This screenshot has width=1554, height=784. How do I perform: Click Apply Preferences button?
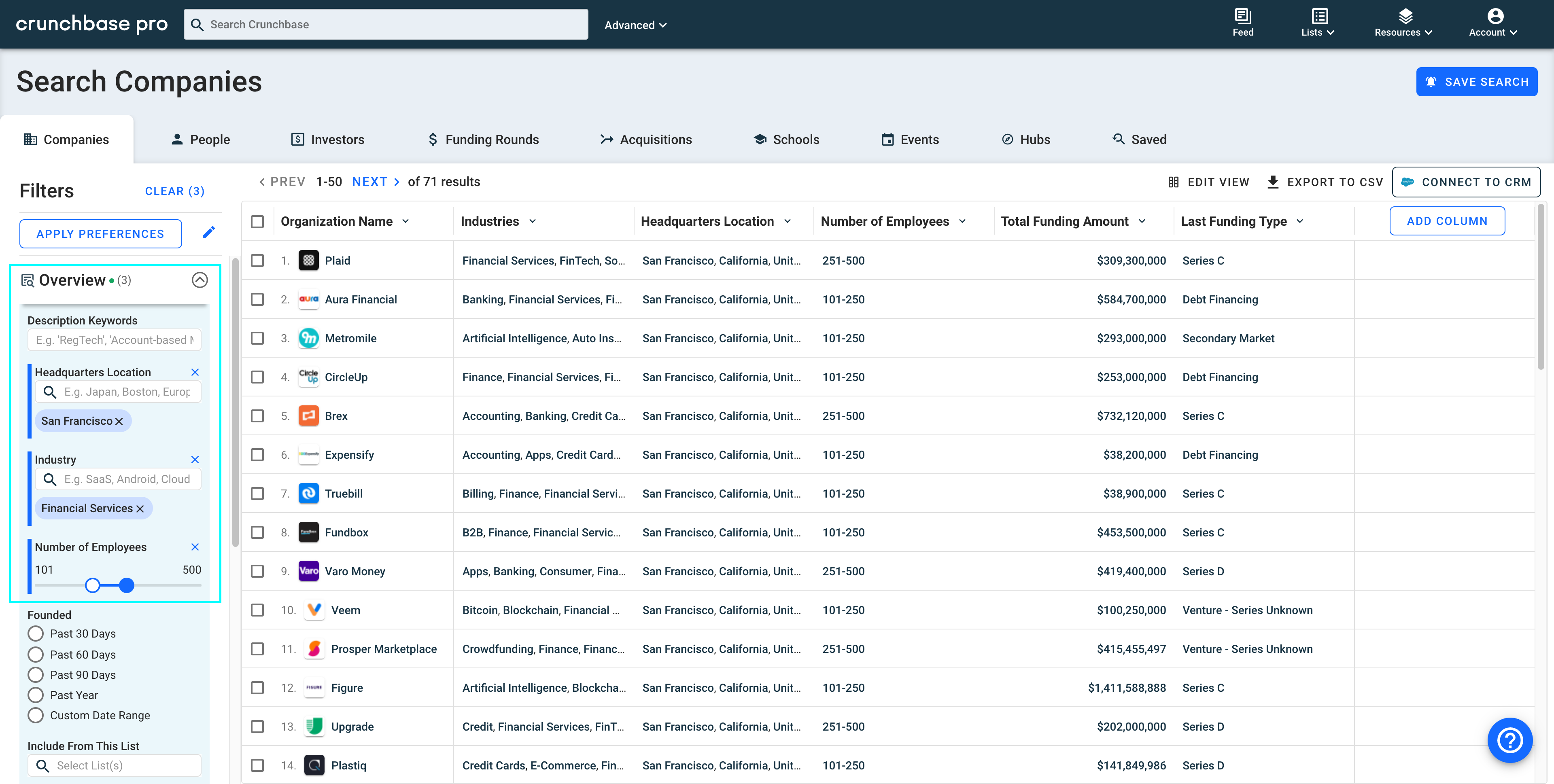click(x=100, y=234)
